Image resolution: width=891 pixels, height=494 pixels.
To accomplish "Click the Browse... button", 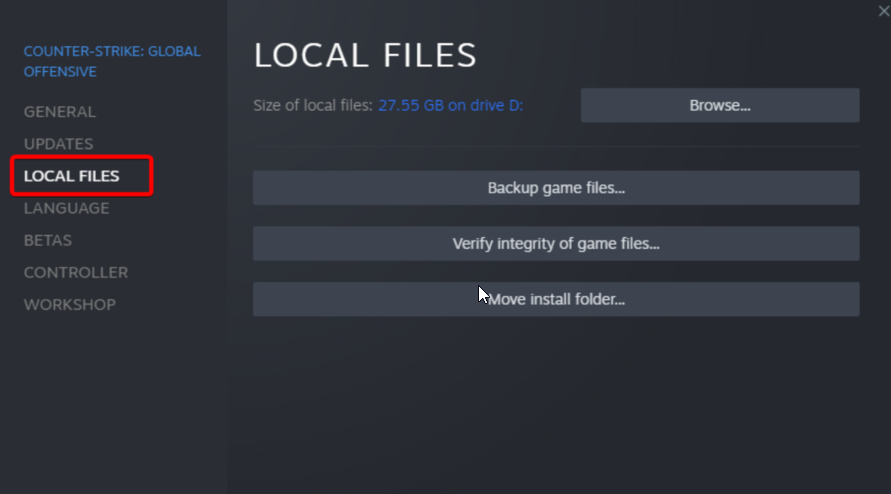I will click(x=720, y=105).
